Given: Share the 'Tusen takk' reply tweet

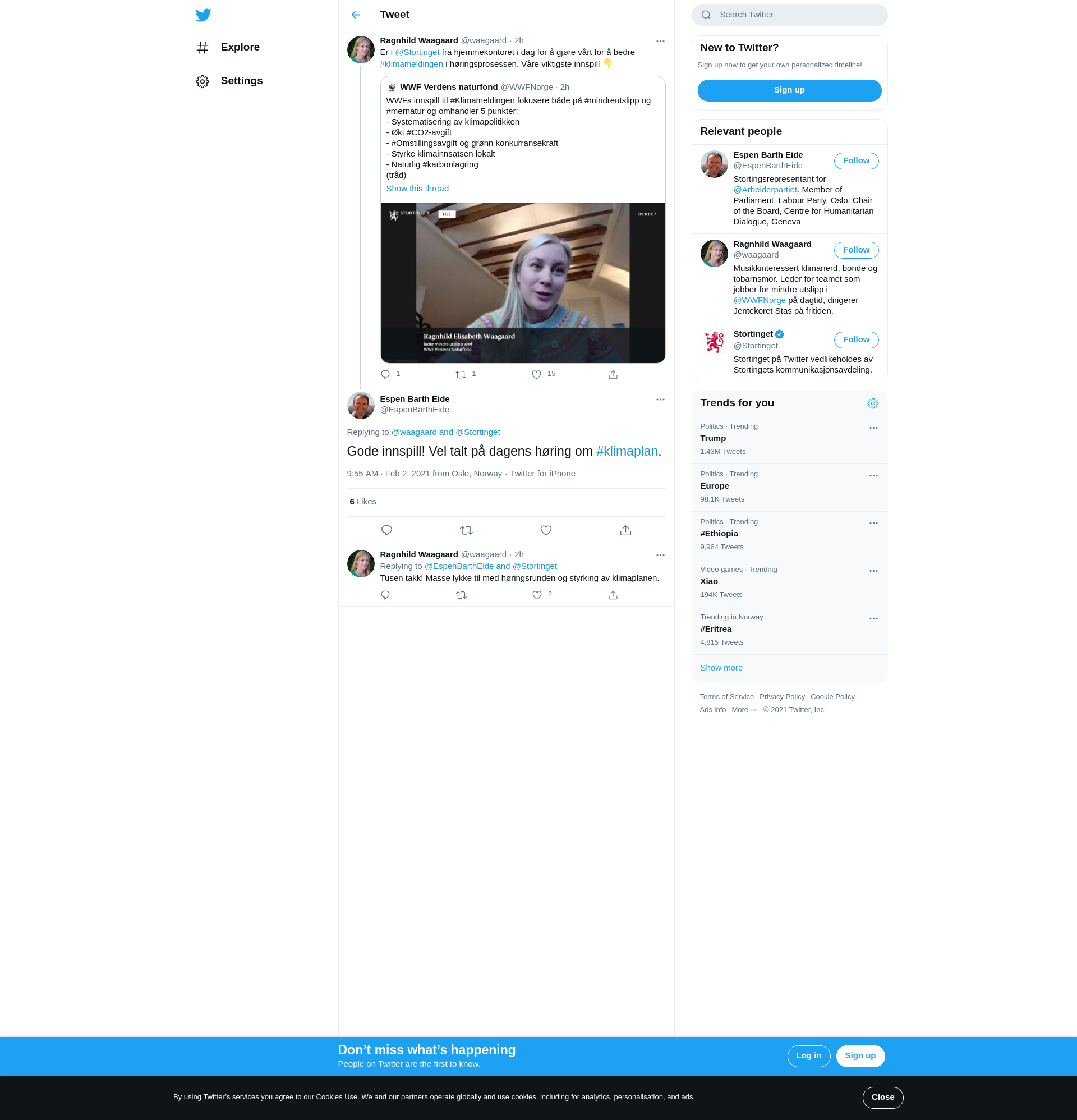Looking at the screenshot, I should click(x=613, y=595).
